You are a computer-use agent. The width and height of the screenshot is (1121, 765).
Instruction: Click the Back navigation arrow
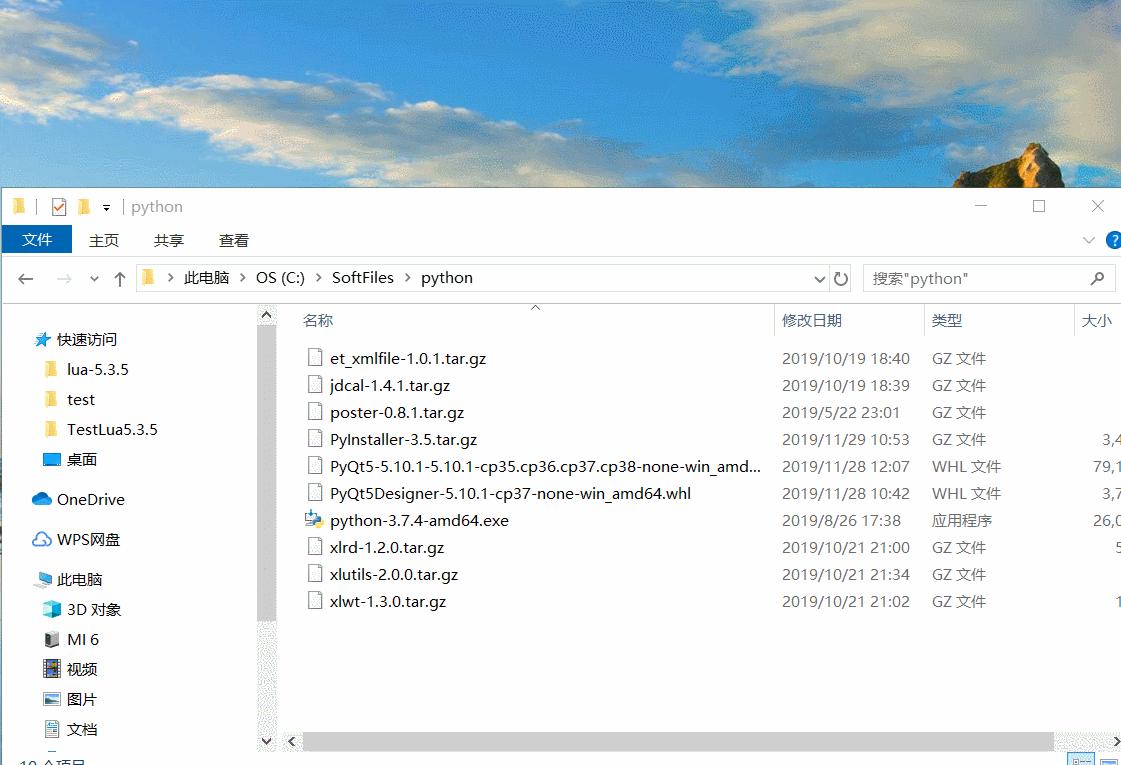pyautogui.click(x=26, y=279)
